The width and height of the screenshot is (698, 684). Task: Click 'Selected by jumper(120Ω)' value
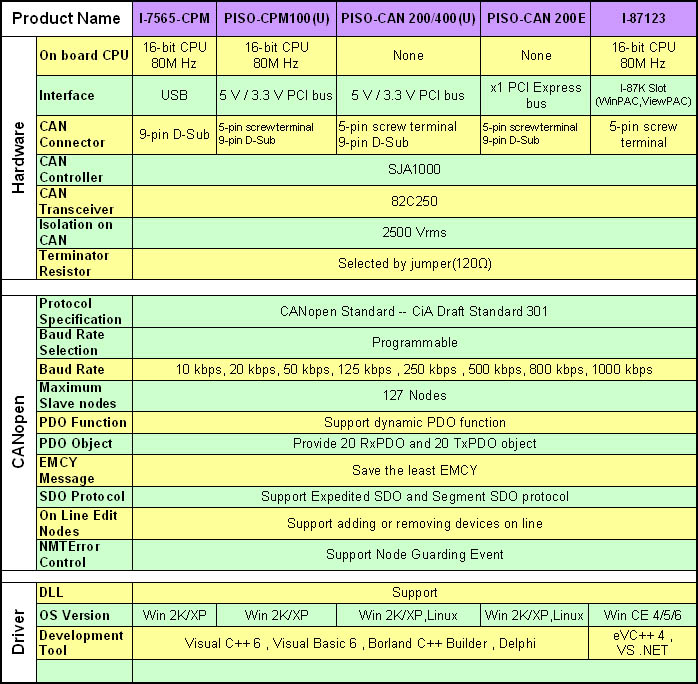tap(414, 263)
